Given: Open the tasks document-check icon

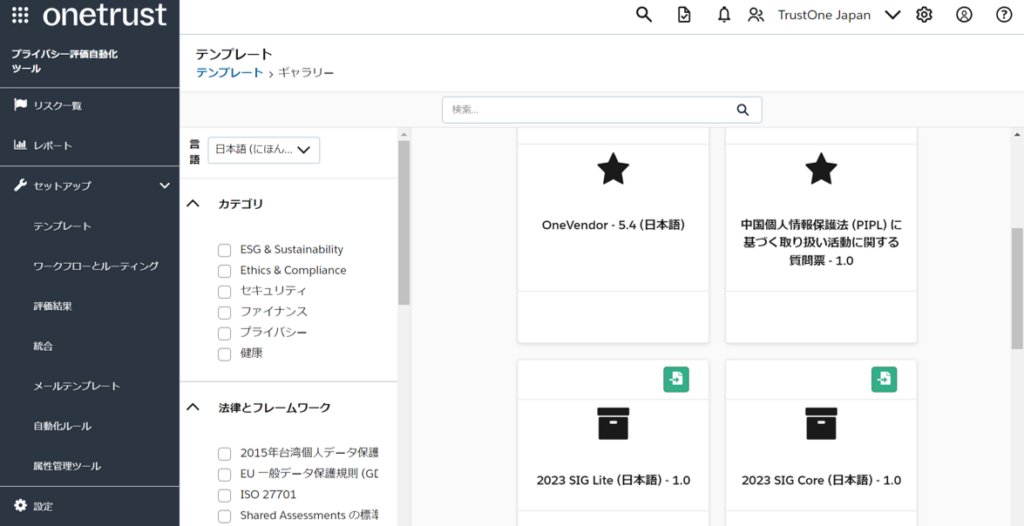Looking at the screenshot, I should point(684,15).
